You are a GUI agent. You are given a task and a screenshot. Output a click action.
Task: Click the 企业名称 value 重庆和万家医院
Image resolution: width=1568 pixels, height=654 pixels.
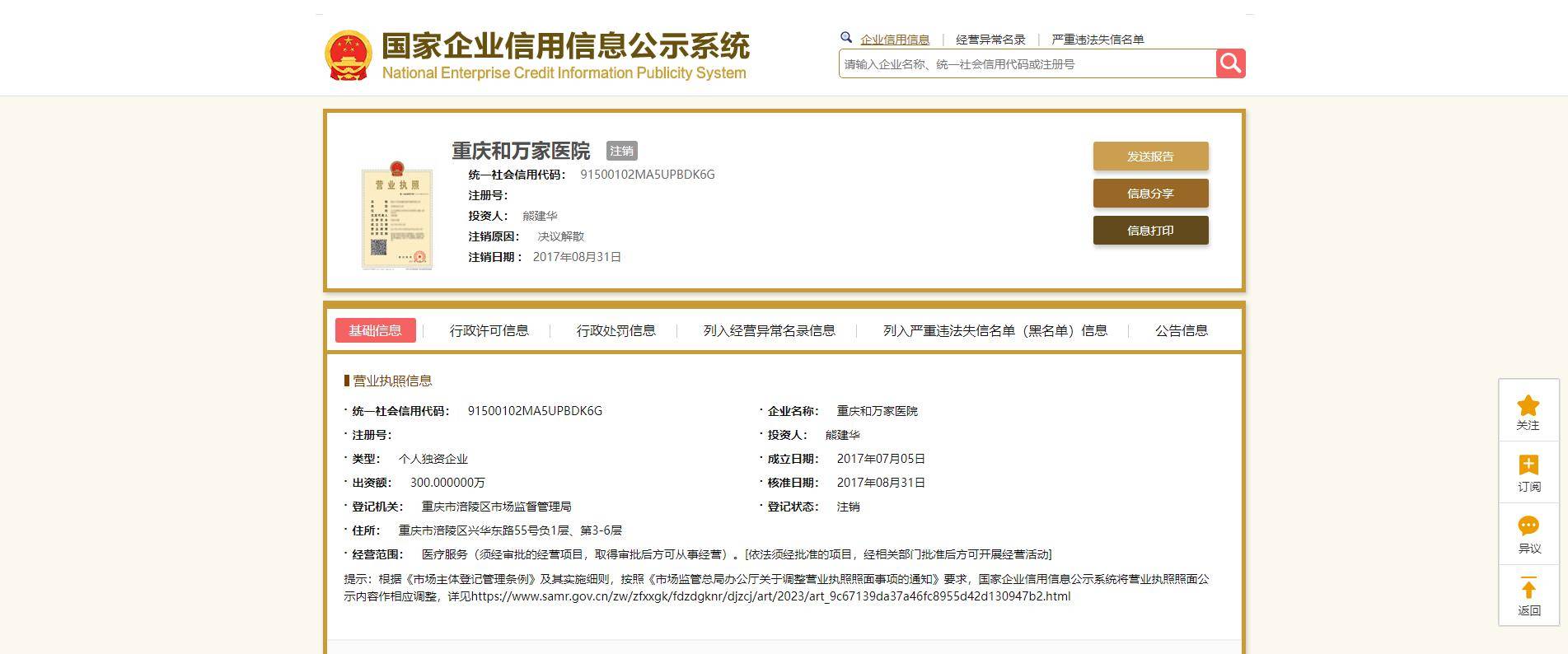pos(877,411)
